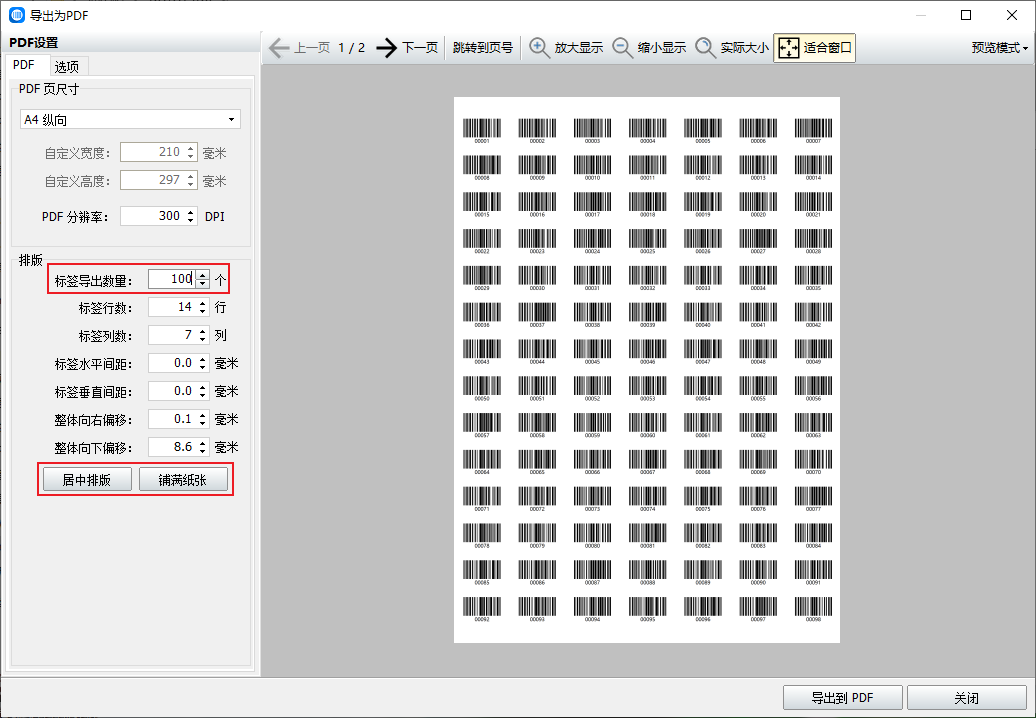The width and height of the screenshot is (1036, 718).
Task: Open the preview mode dropdown
Action: pos(999,48)
